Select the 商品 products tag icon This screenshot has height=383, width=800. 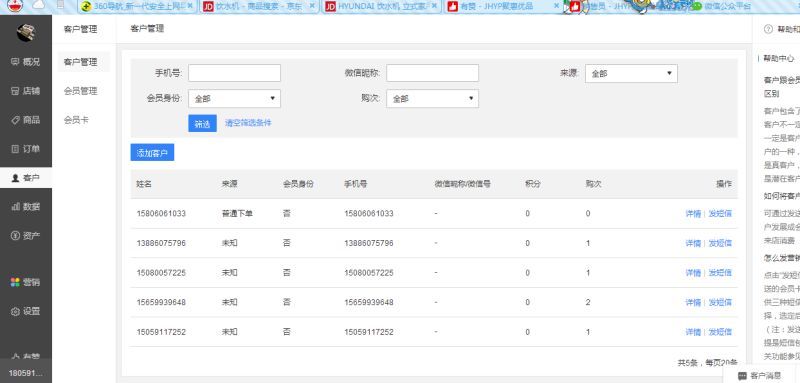[15, 120]
